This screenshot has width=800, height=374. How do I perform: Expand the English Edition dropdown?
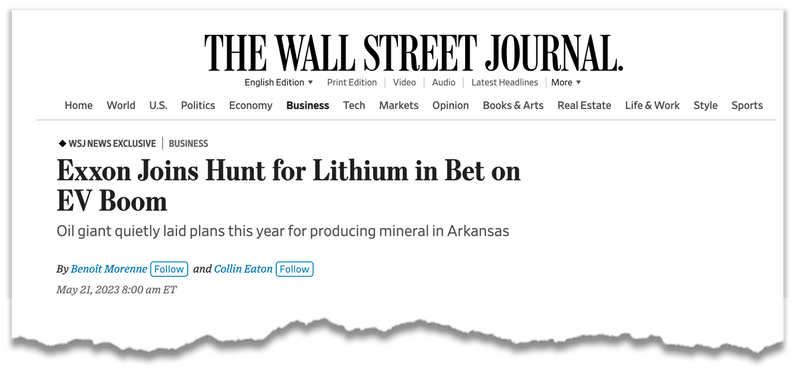279,82
